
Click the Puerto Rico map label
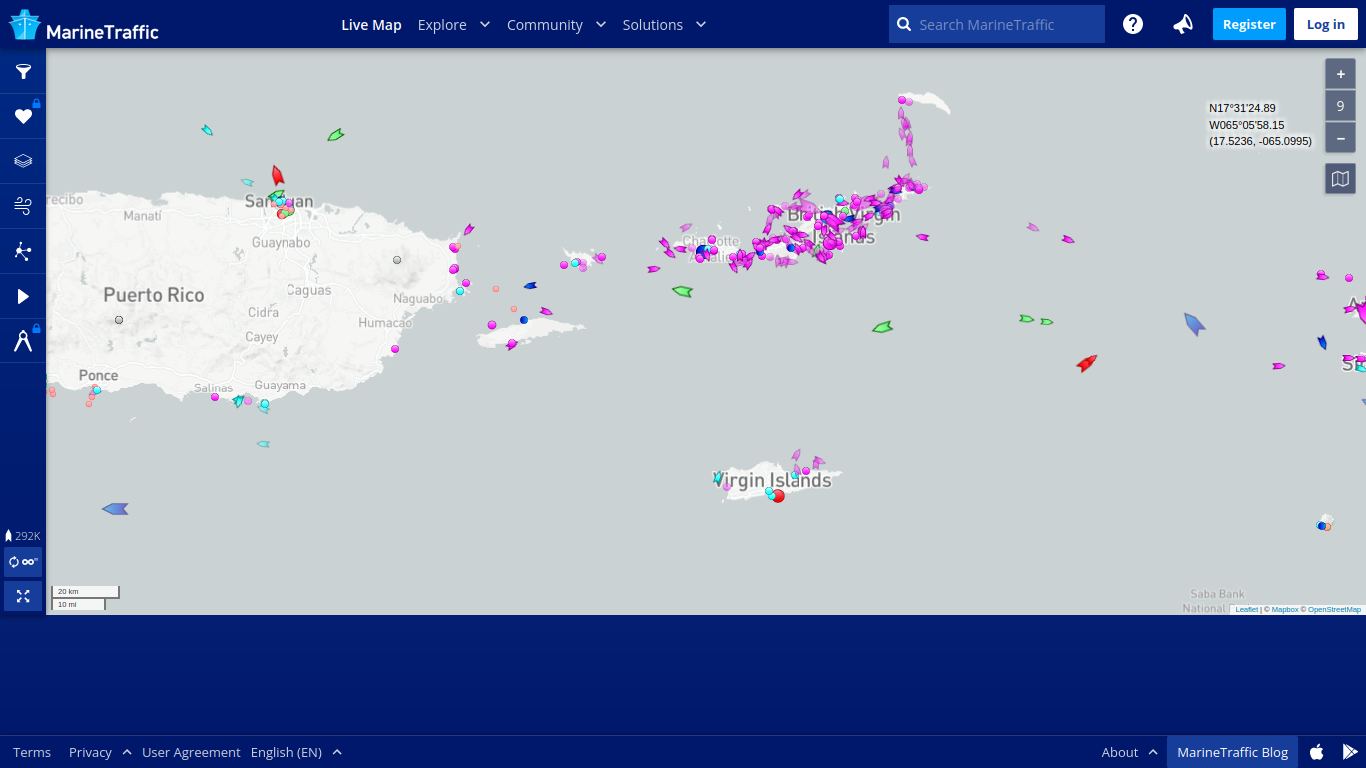coord(154,295)
